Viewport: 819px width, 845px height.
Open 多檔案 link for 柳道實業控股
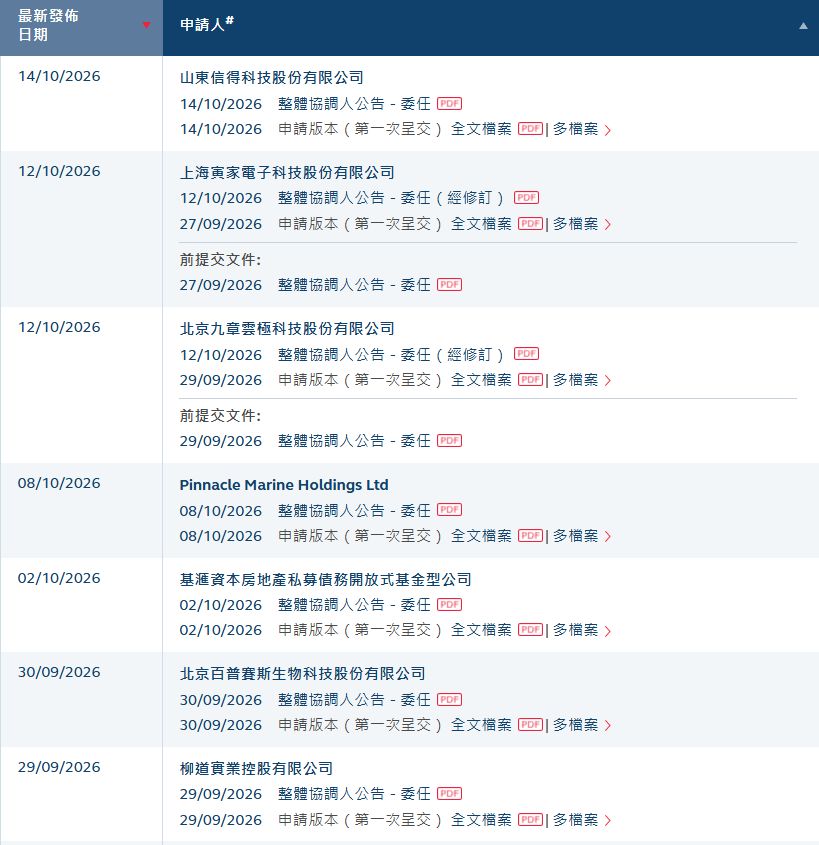coord(575,820)
